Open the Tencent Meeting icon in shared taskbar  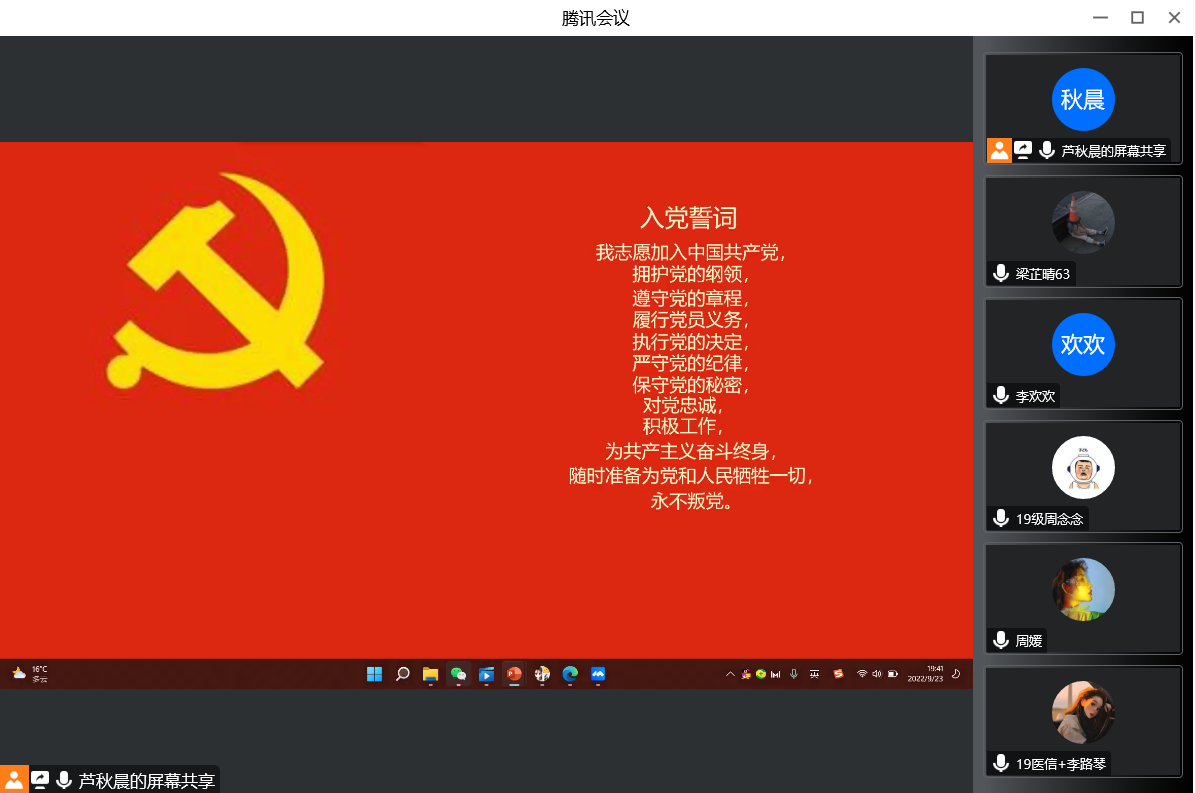click(598, 674)
